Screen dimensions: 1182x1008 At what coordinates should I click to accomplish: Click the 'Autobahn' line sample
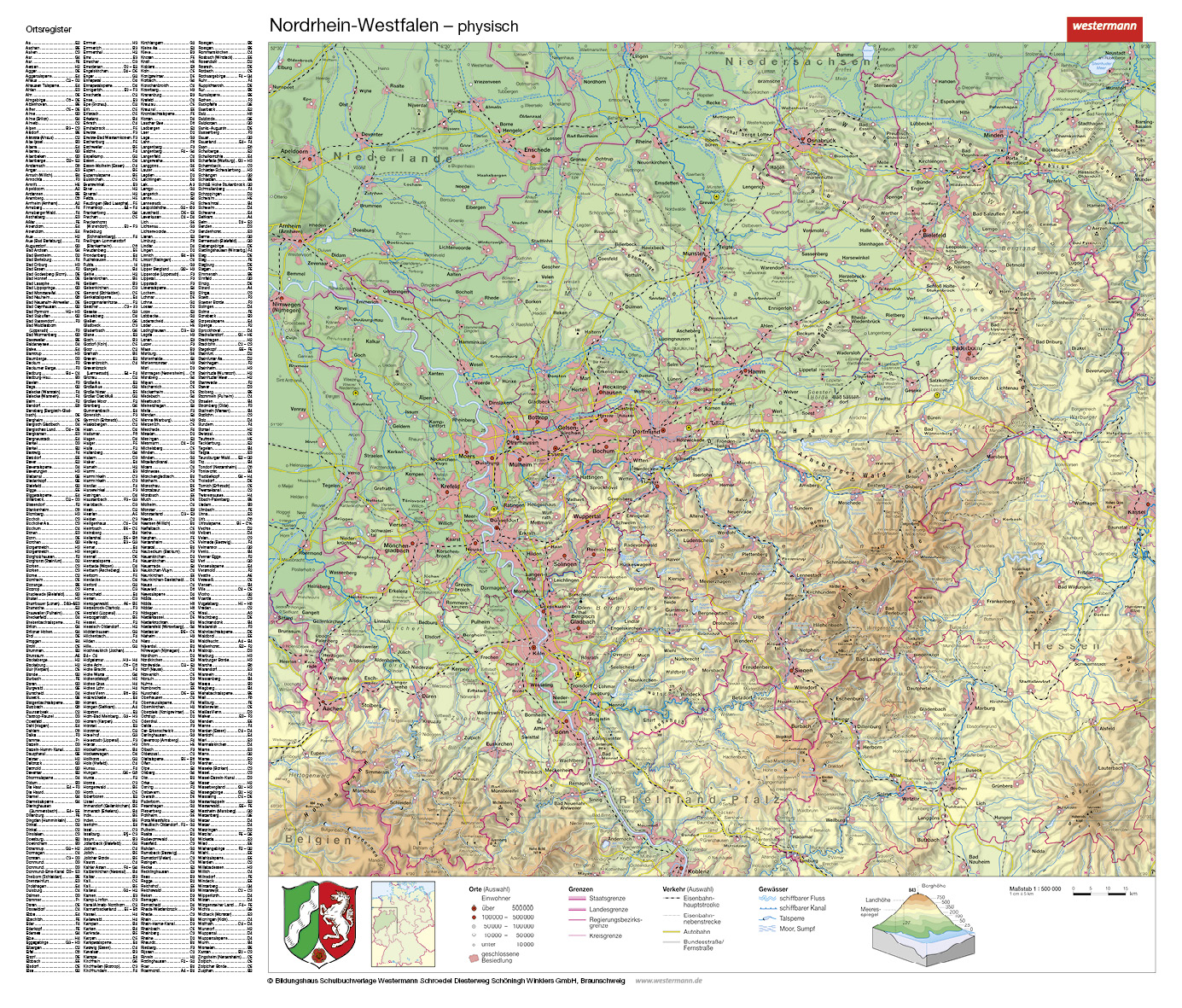(x=671, y=932)
